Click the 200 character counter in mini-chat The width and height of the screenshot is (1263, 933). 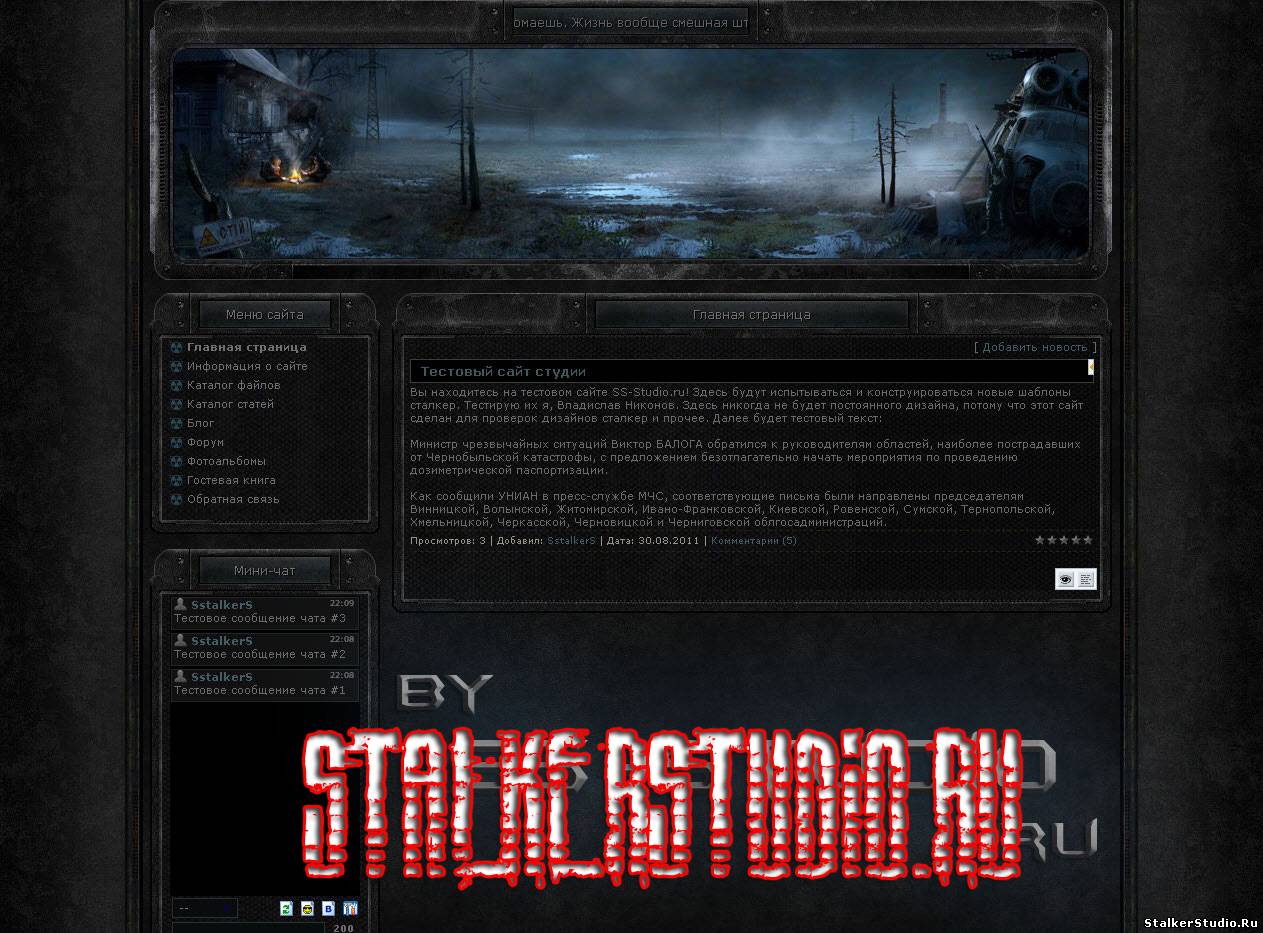point(343,928)
